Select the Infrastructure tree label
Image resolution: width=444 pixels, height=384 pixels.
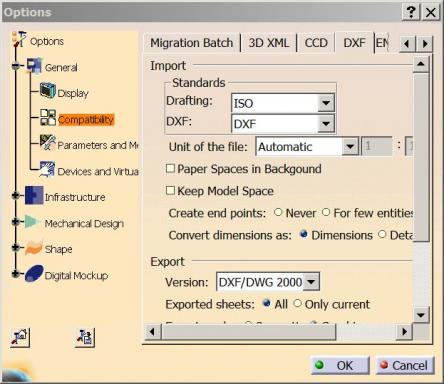[x=75, y=197]
